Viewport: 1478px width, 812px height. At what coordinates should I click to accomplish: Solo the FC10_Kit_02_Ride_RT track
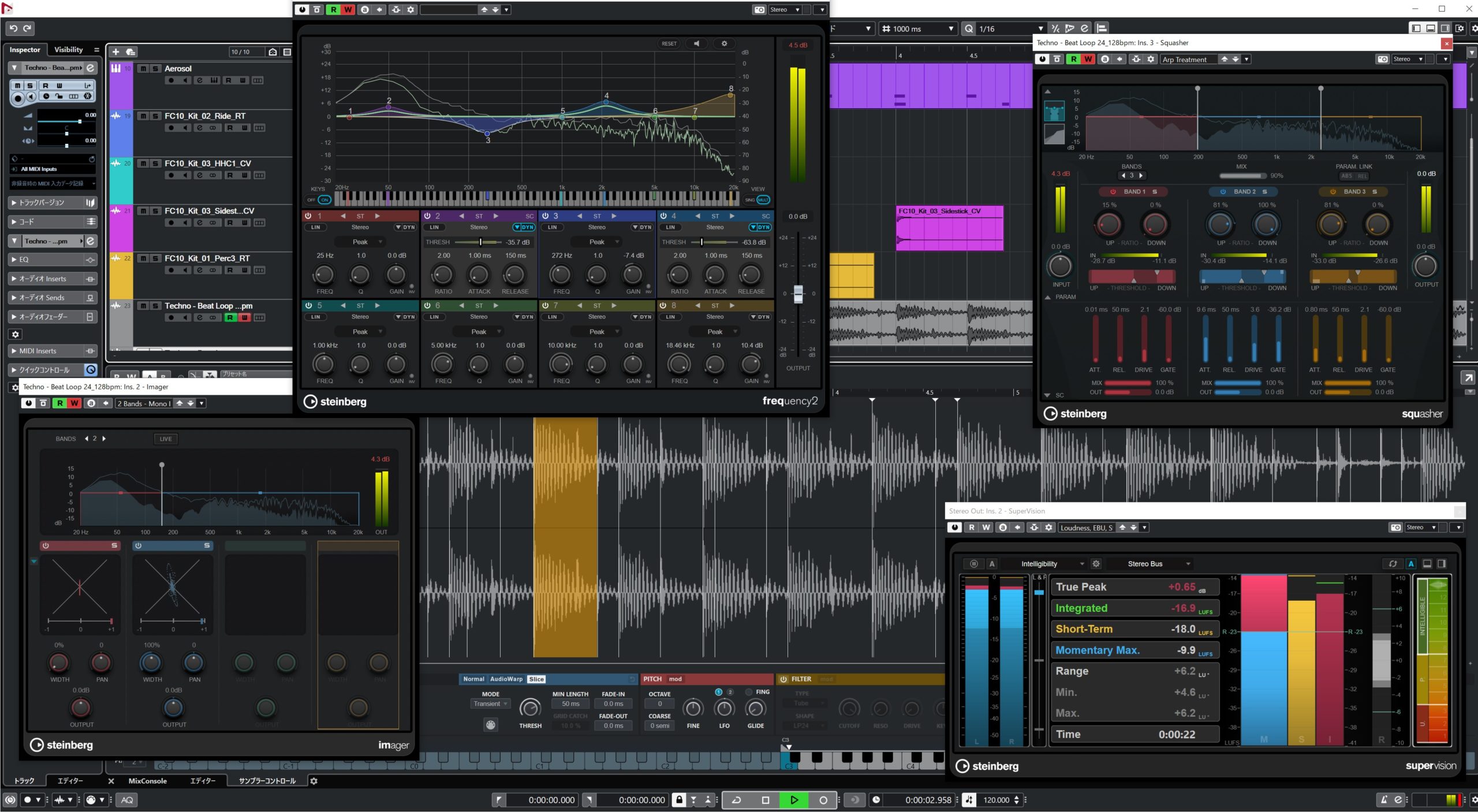(155, 116)
